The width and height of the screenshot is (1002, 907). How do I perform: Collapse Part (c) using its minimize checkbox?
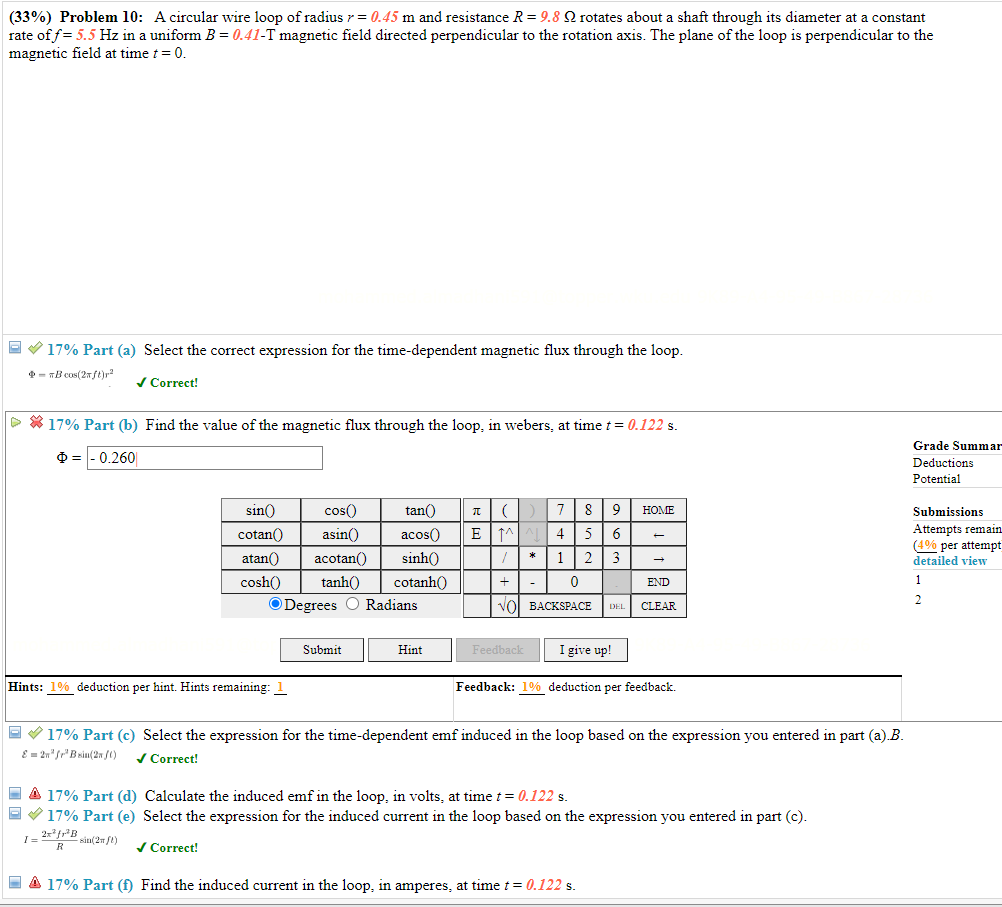point(14,733)
